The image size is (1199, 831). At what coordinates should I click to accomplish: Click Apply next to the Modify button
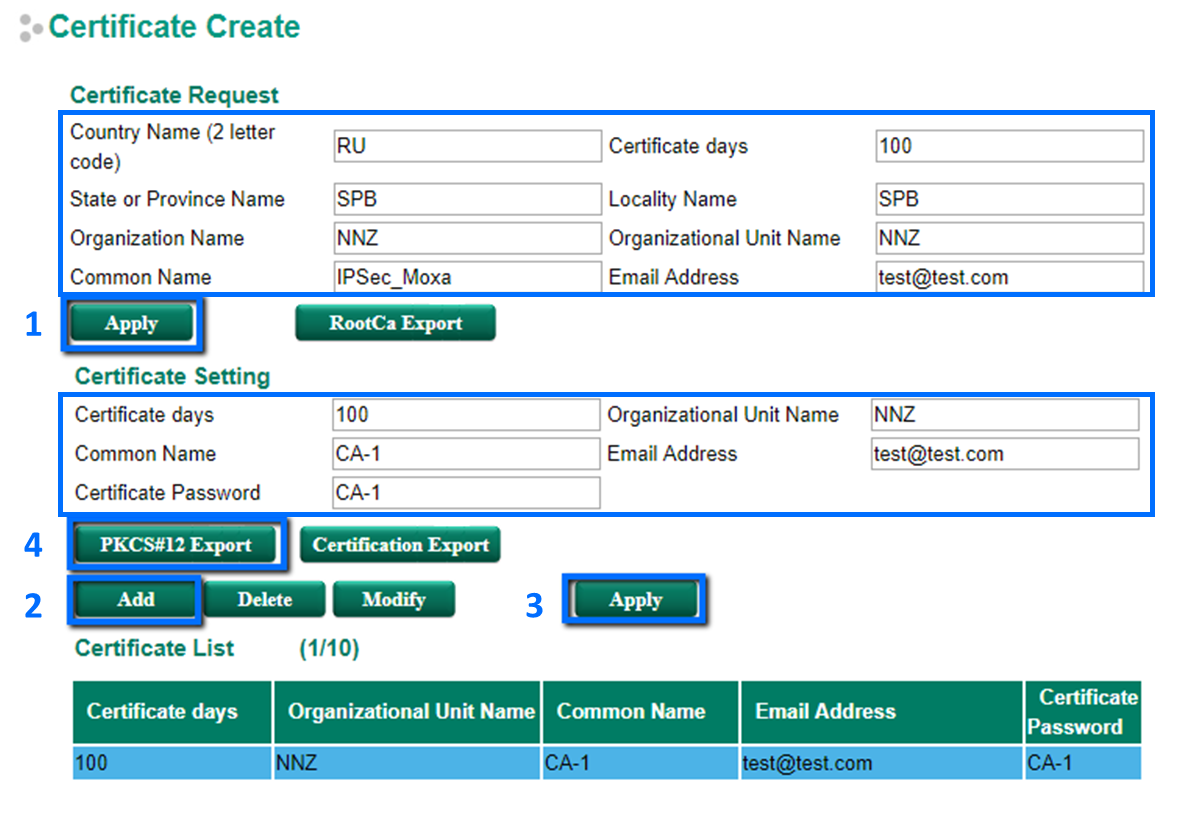tap(635, 601)
